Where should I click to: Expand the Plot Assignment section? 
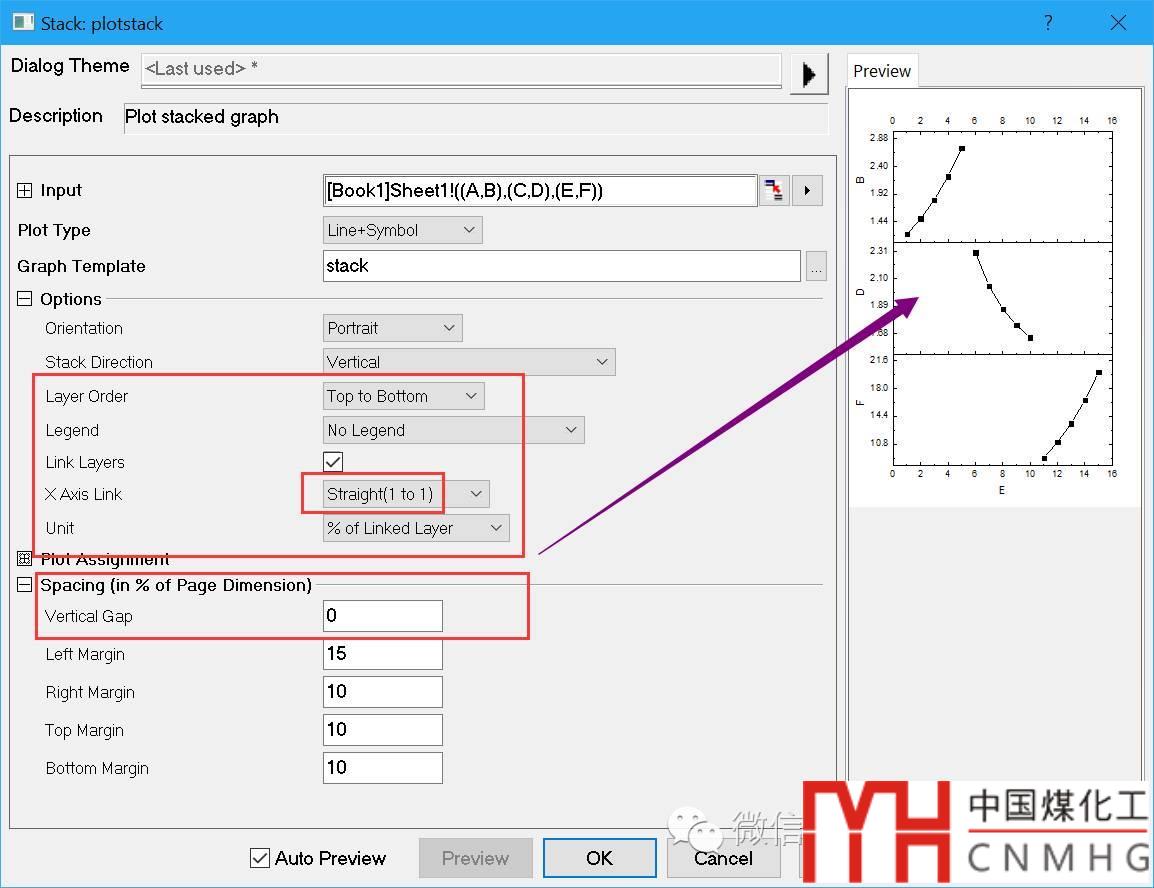pos(24,559)
